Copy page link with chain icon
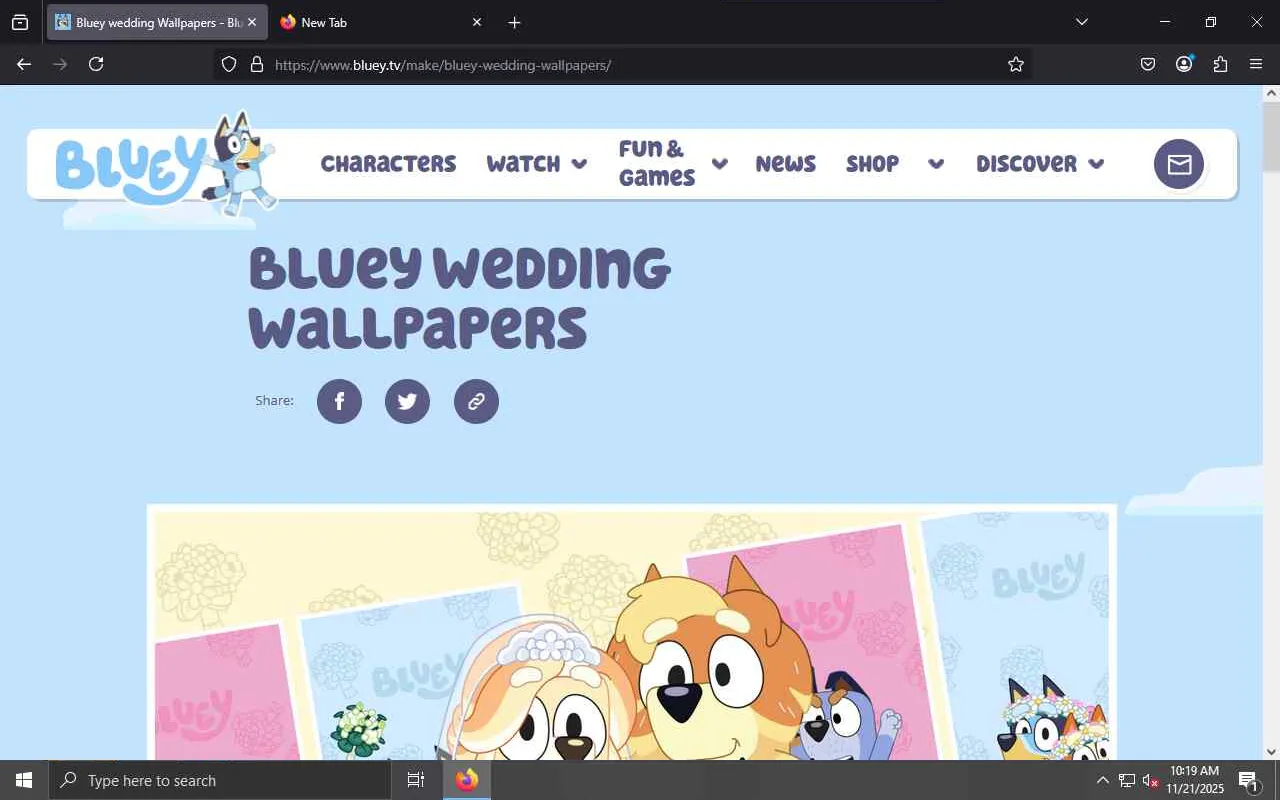 point(476,401)
